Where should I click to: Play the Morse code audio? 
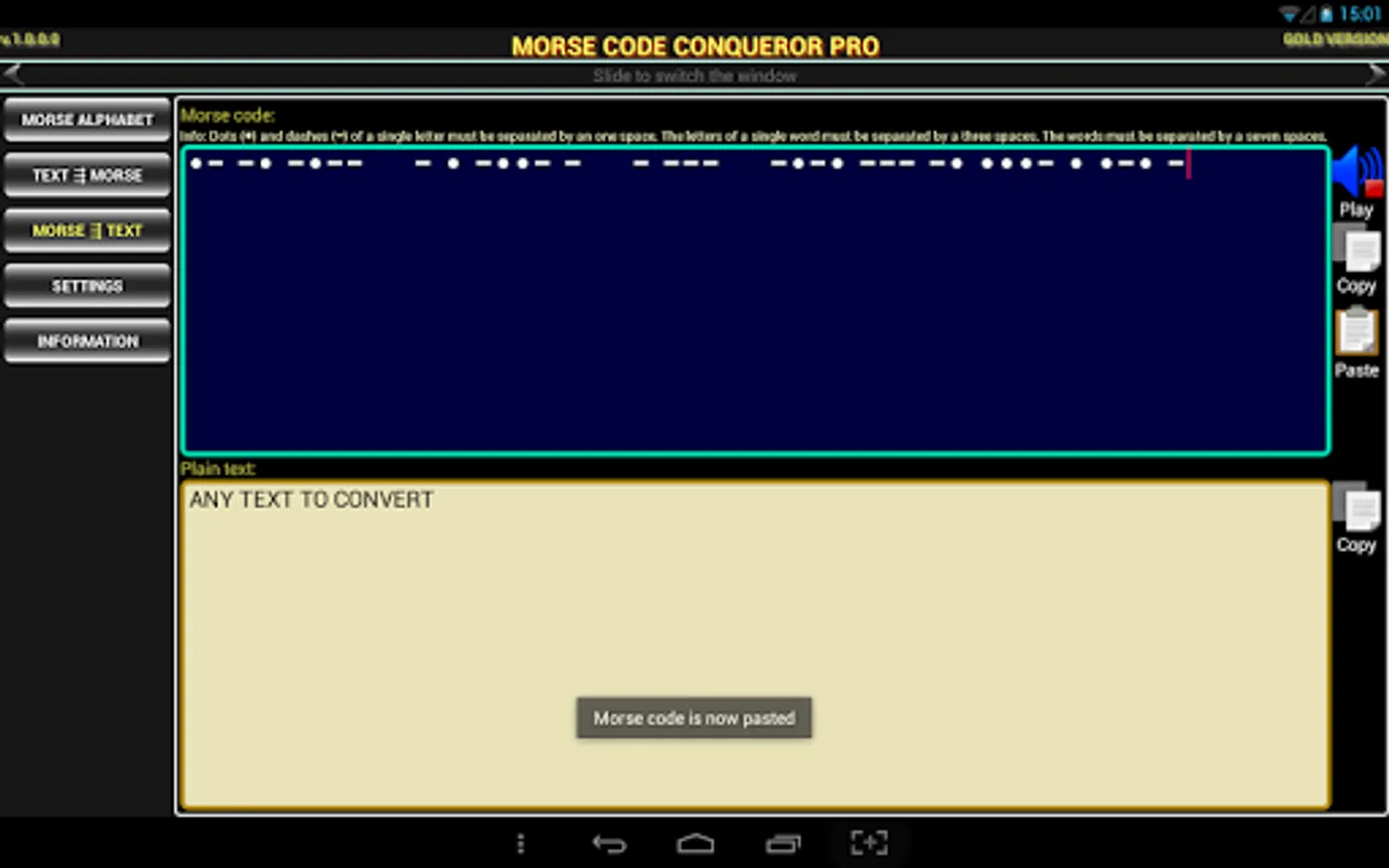(1357, 182)
